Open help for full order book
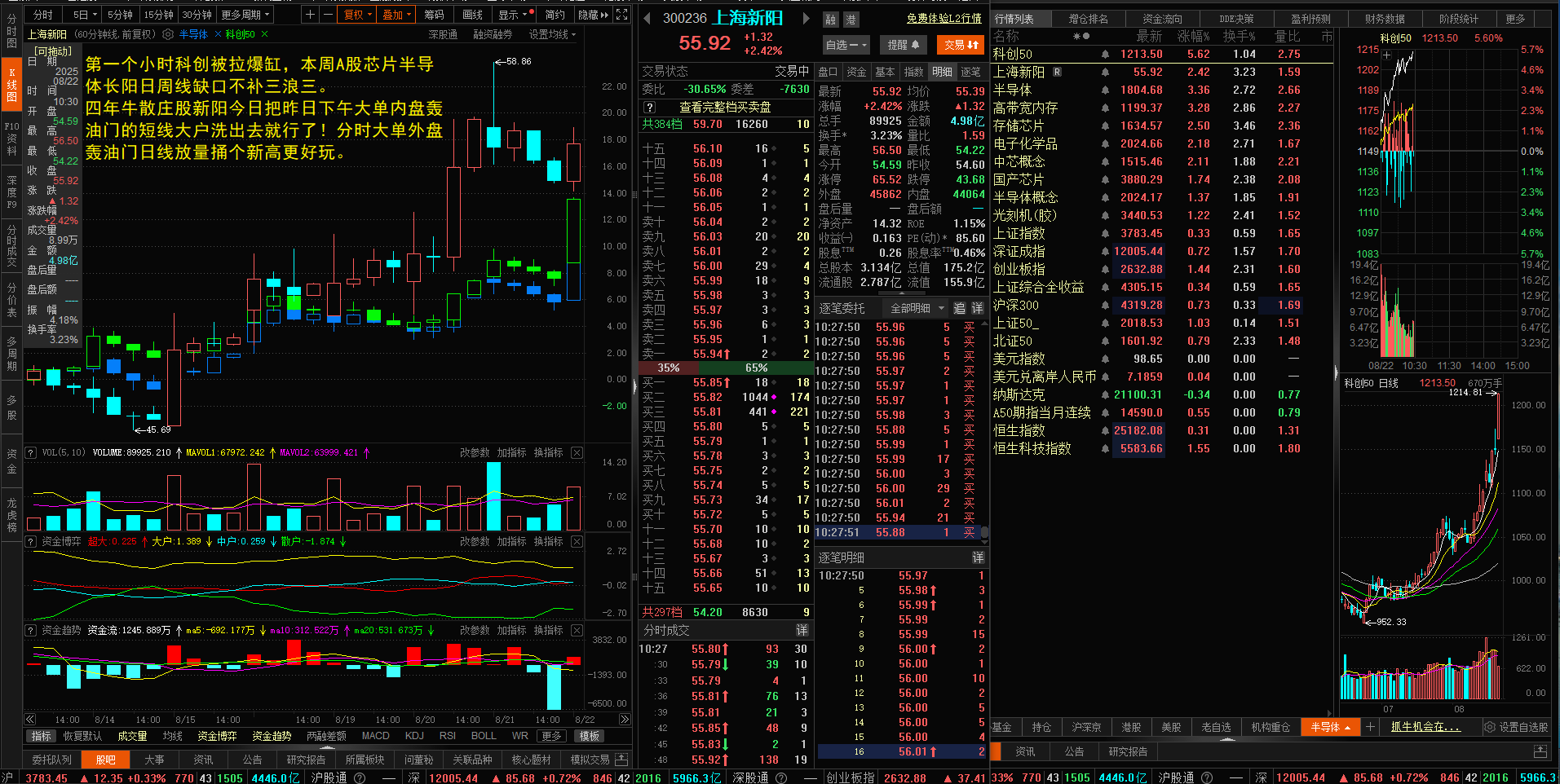Screen dimensions: 1560x784 [649, 108]
